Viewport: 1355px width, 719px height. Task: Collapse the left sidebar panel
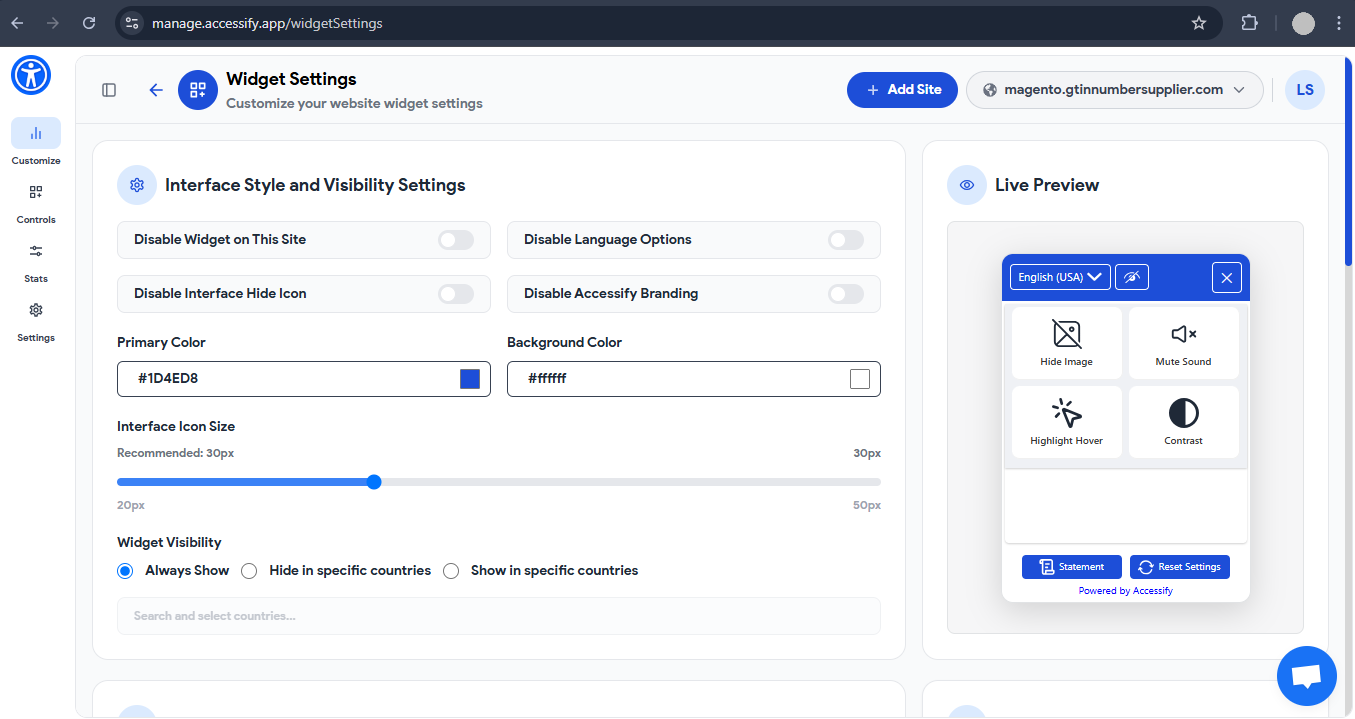108,89
